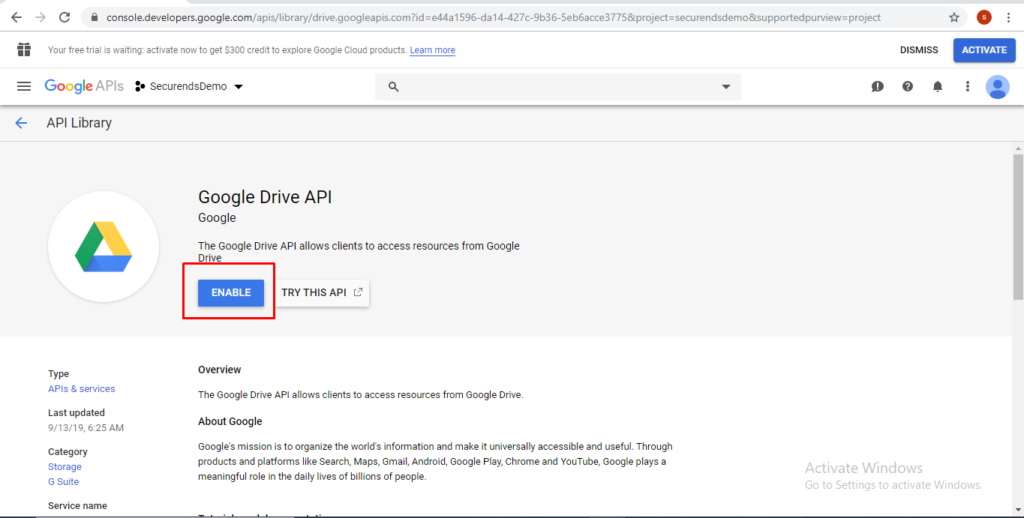
Task: Open the Chrome profile avatar
Action: click(984, 18)
